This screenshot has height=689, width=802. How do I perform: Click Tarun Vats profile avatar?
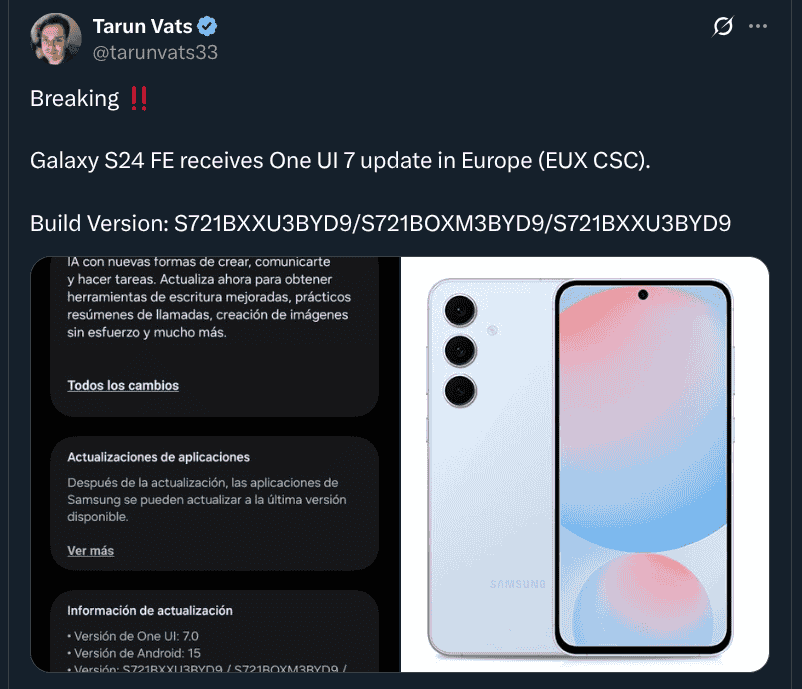point(56,39)
